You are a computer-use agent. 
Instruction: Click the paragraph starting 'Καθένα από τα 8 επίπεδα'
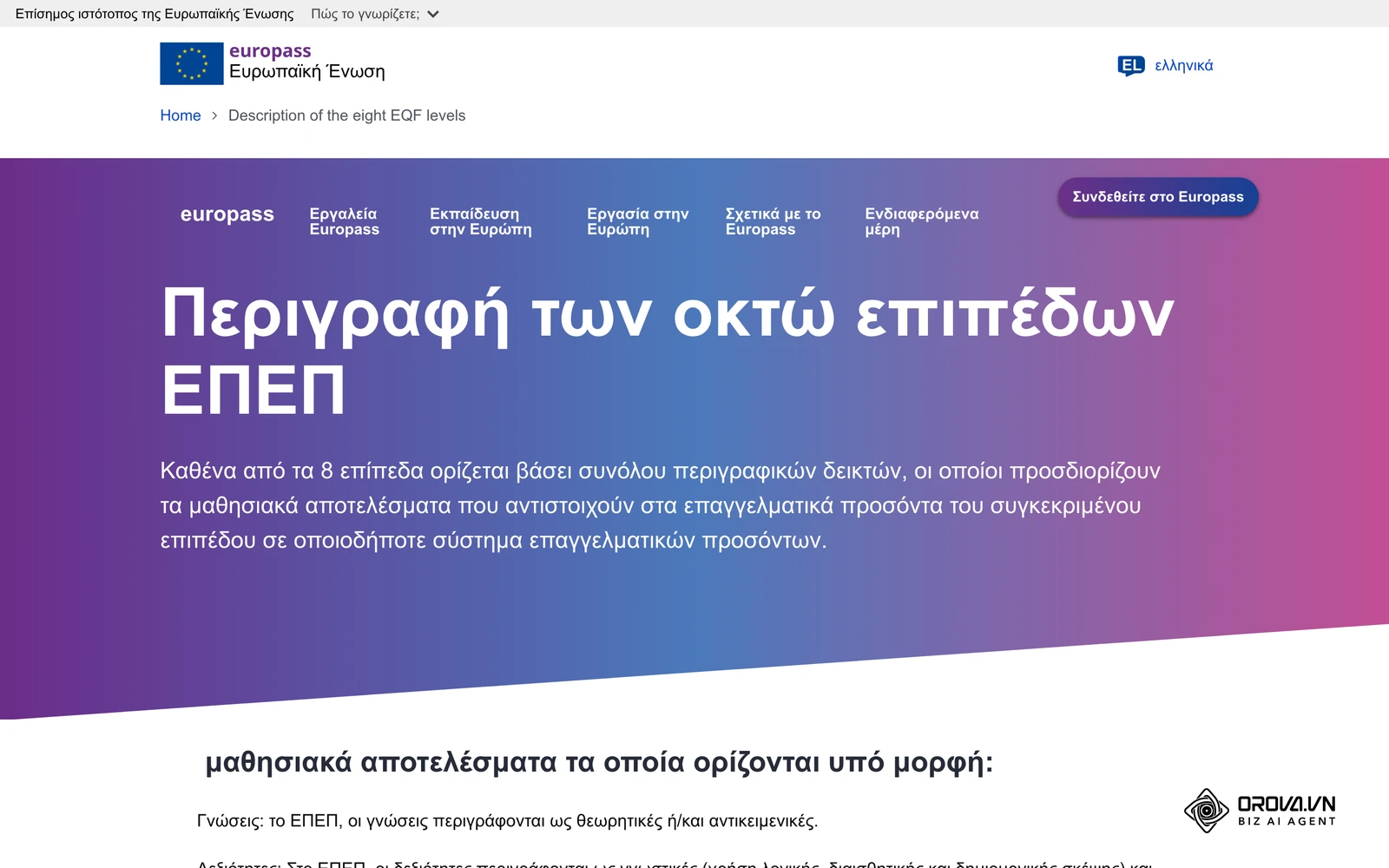pyautogui.click(x=660, y=506)
